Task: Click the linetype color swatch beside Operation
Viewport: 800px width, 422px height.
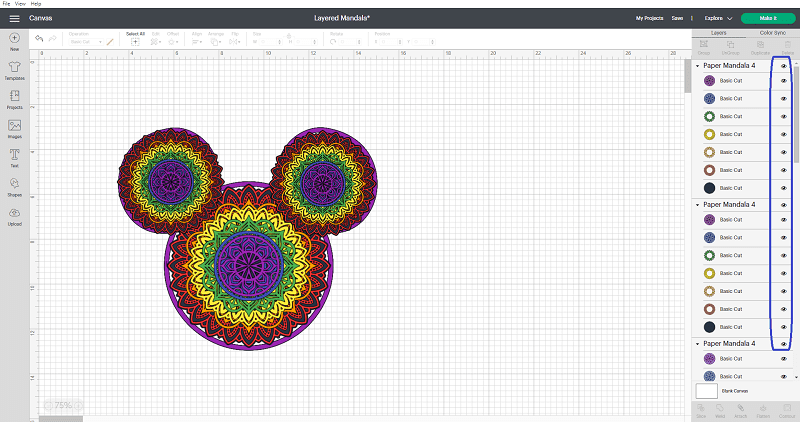Action: coord(110,42)
